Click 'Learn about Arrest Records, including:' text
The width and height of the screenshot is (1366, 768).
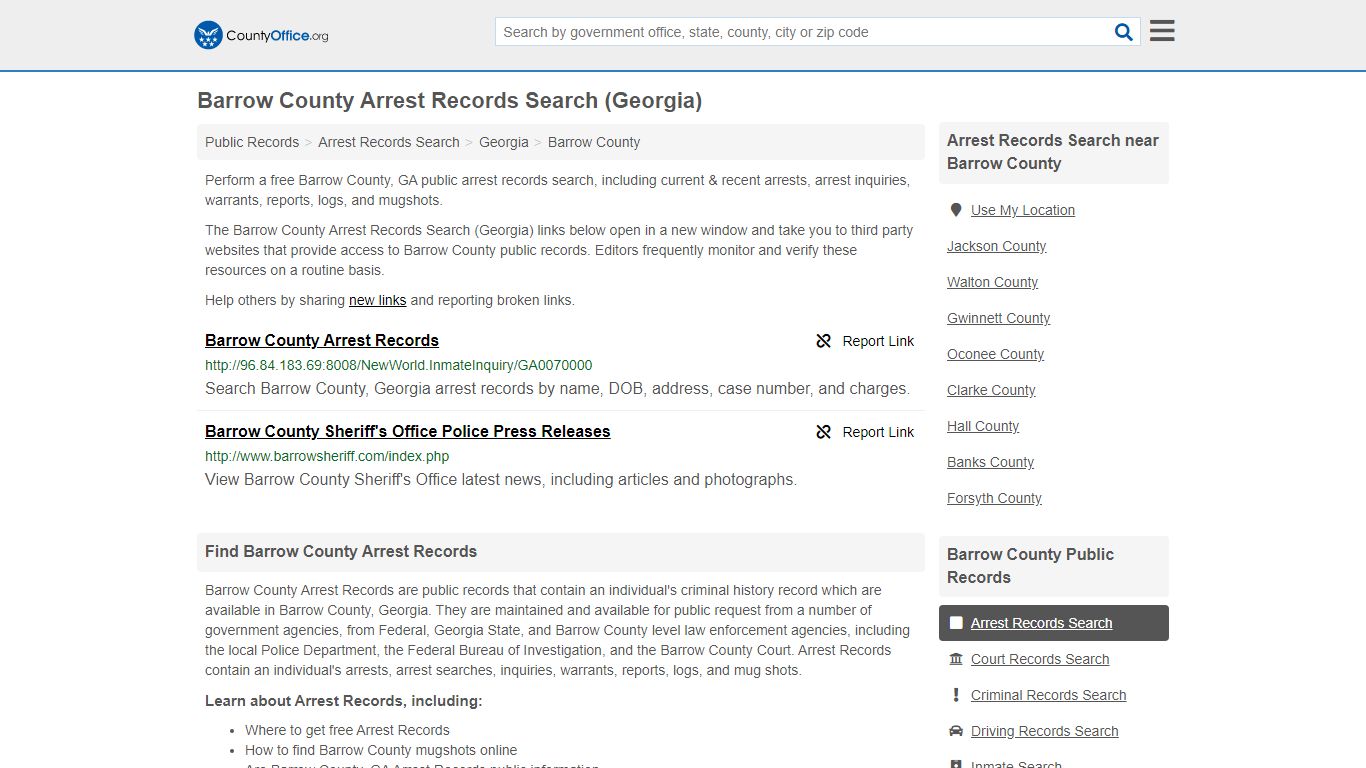click(x=344, y=701)
